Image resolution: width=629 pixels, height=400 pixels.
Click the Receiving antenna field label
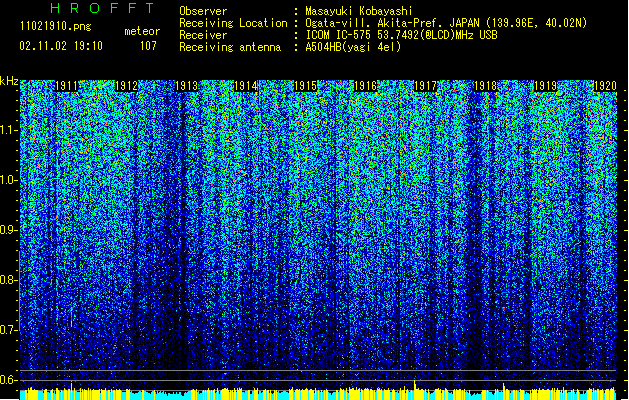(x=230, y=47)
